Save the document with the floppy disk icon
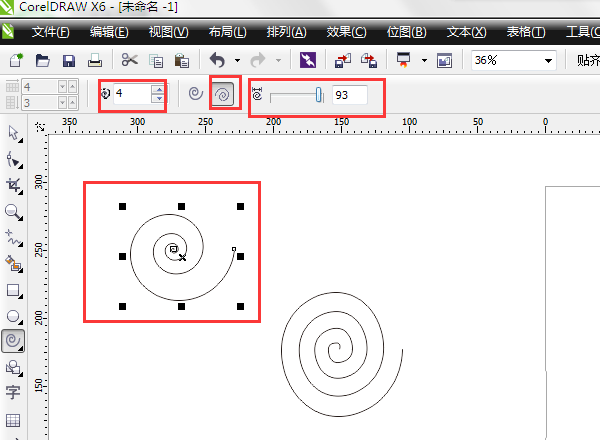Image resolution: width=600 pixels, height=440 pixels. [x=68, y=60]
